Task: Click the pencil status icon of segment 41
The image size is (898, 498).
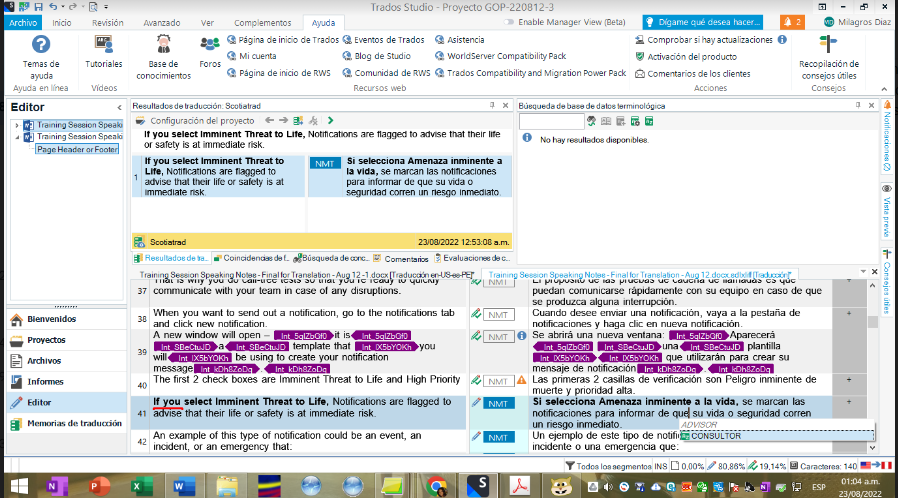Action: 476,402
